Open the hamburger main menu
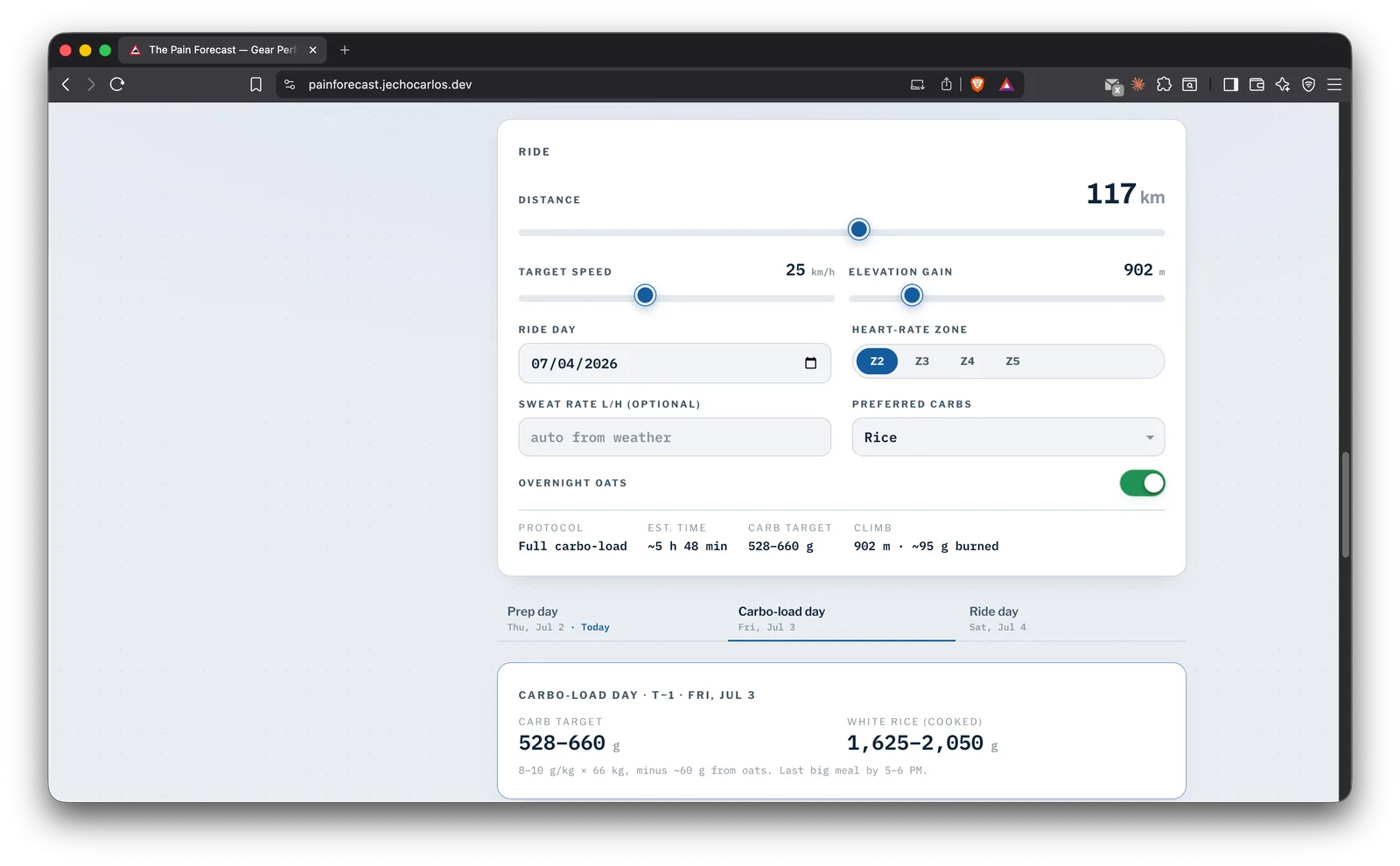This screenshot has width=1400, height=866. pos(1334,85)
